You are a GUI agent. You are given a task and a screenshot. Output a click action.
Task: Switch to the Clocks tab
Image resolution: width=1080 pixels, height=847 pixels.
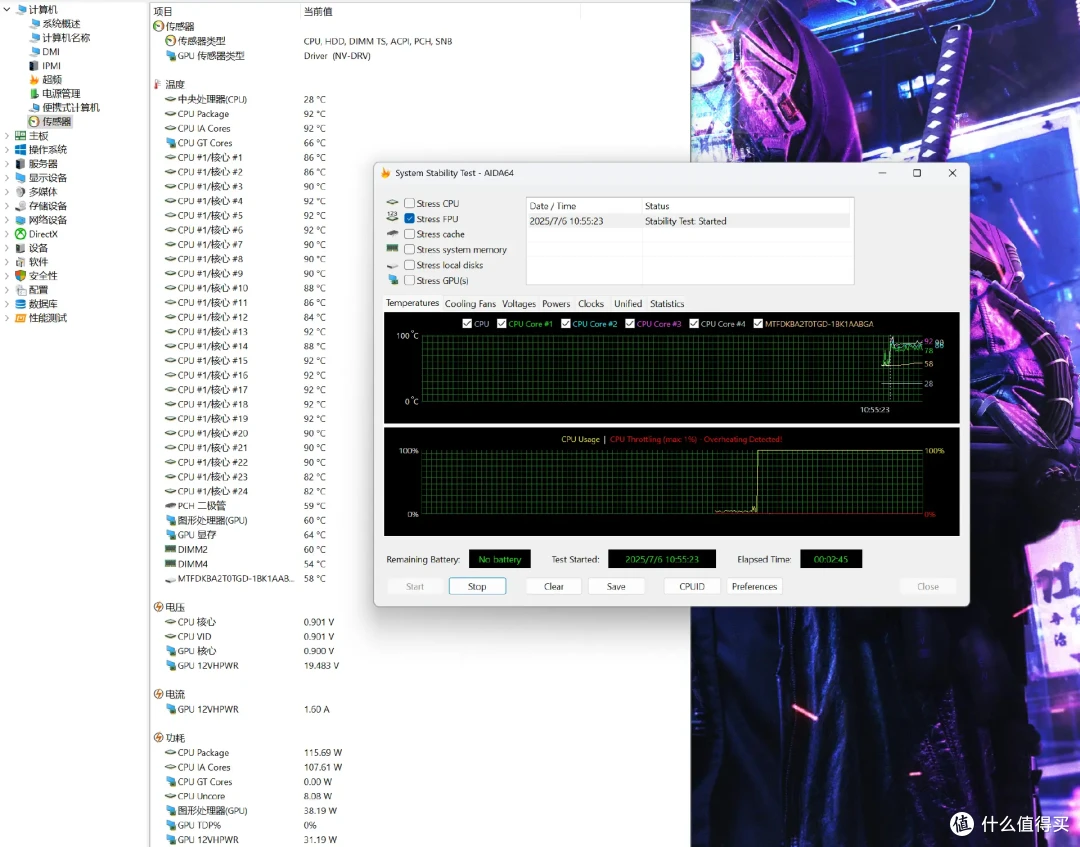tap(591, 304)
